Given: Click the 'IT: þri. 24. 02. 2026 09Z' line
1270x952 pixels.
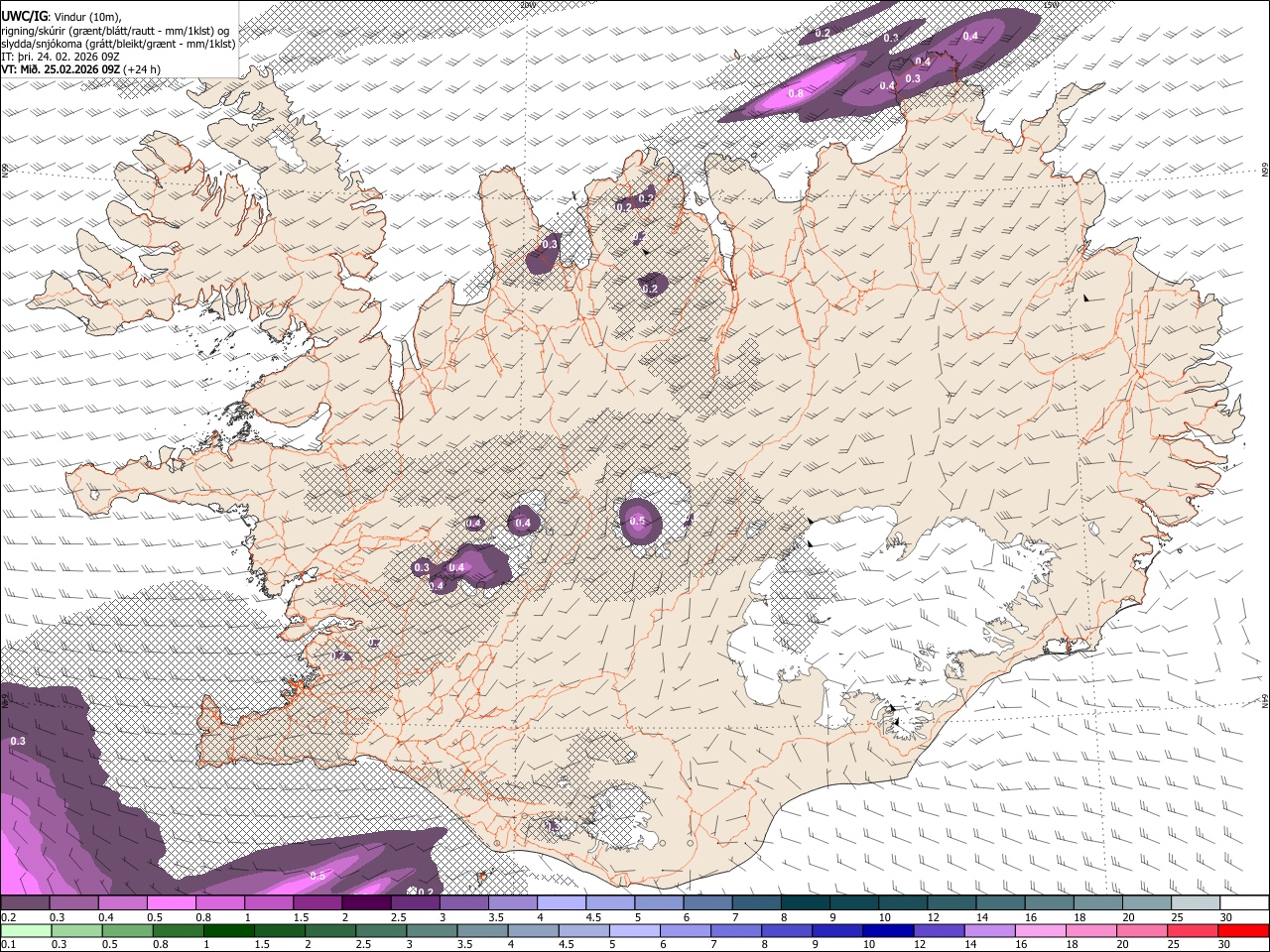Looking at the screenshot, I should pyautogui.click(x=61, y=57).
